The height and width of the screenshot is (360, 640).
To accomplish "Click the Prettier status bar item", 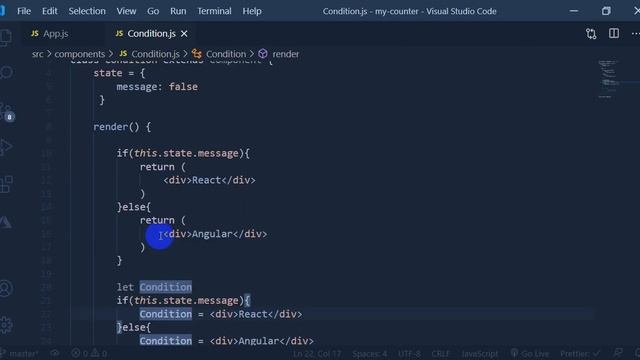I will pos(580,353).
